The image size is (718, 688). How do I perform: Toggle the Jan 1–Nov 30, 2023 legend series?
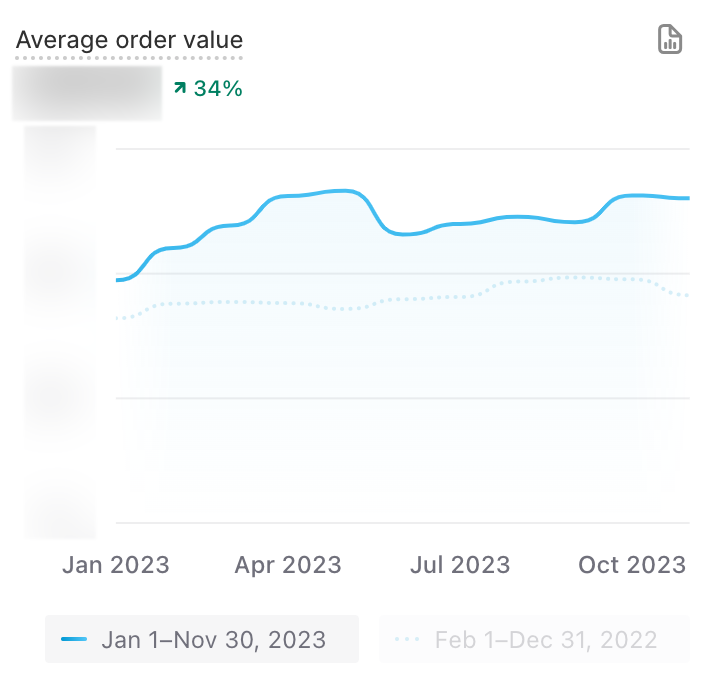pos(202,639)
